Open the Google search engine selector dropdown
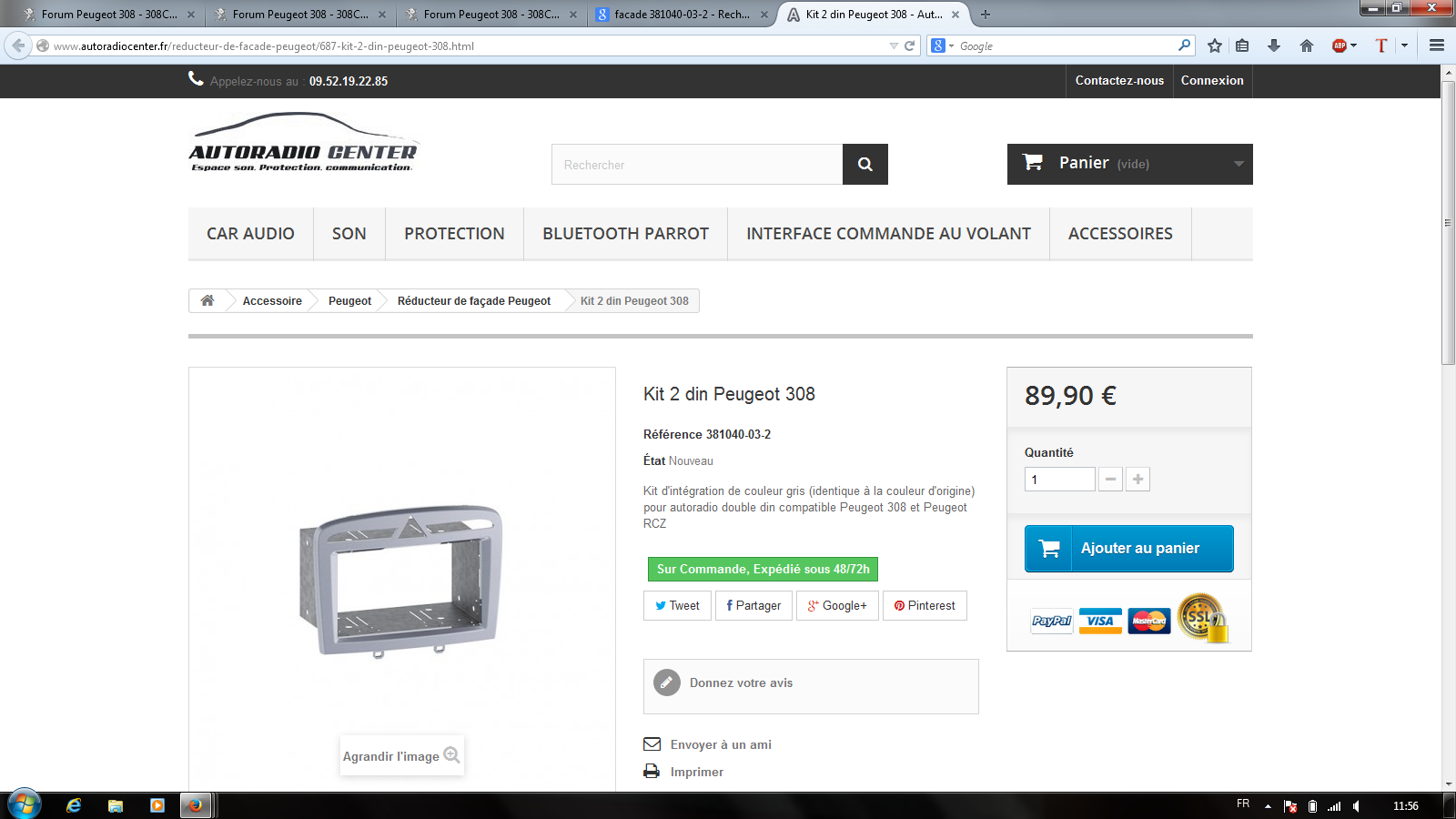Screen dimensions: 1456x819 tap(943, 45)
